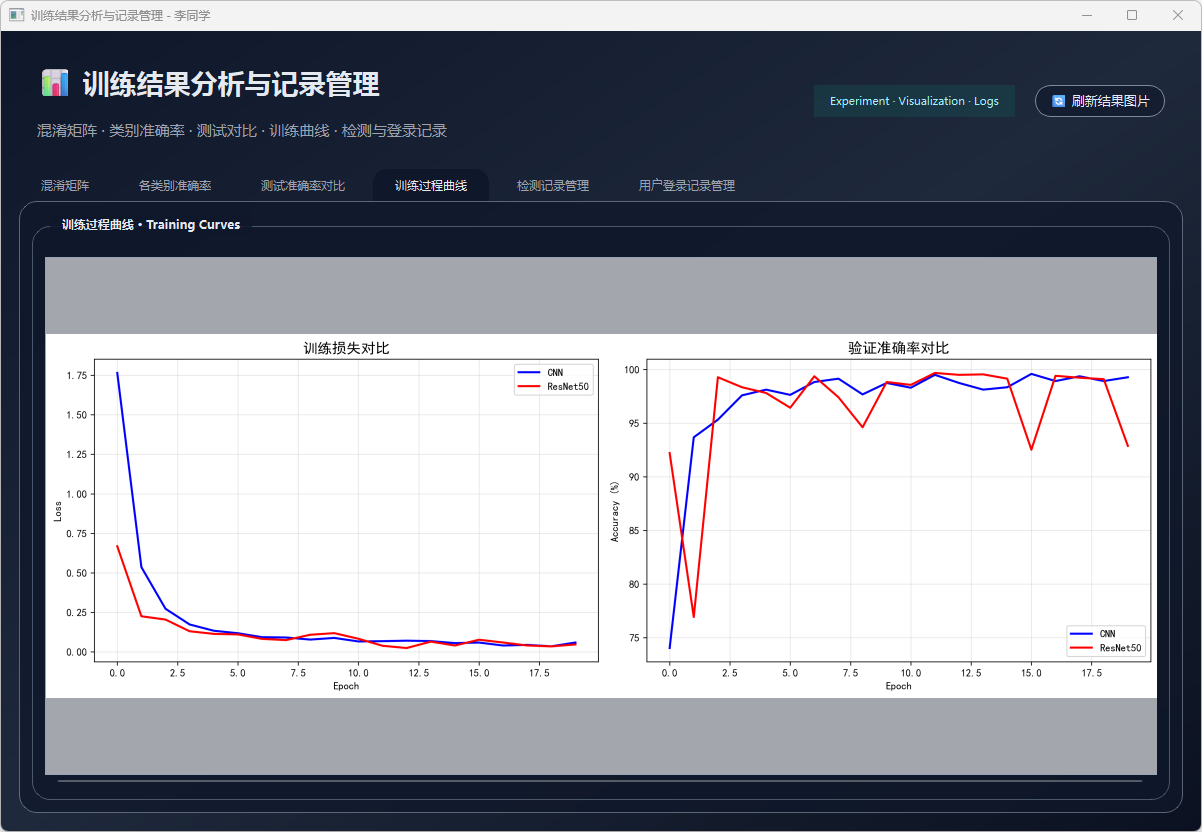Click the 训练过程曲线 · Training Curves group title

coord(151,225)
